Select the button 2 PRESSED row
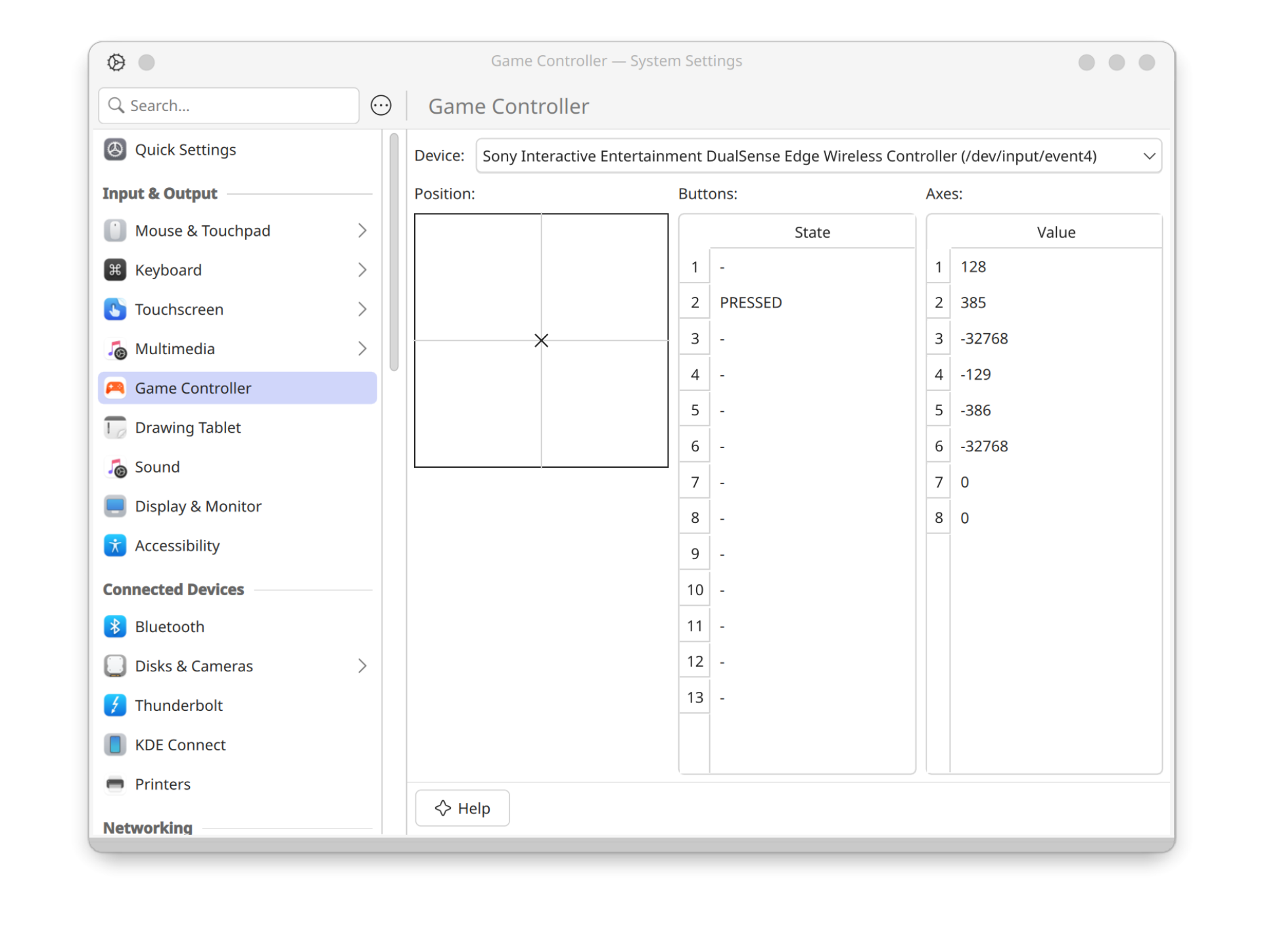Viewport: 1262px width, 952px height. (751, 303)
